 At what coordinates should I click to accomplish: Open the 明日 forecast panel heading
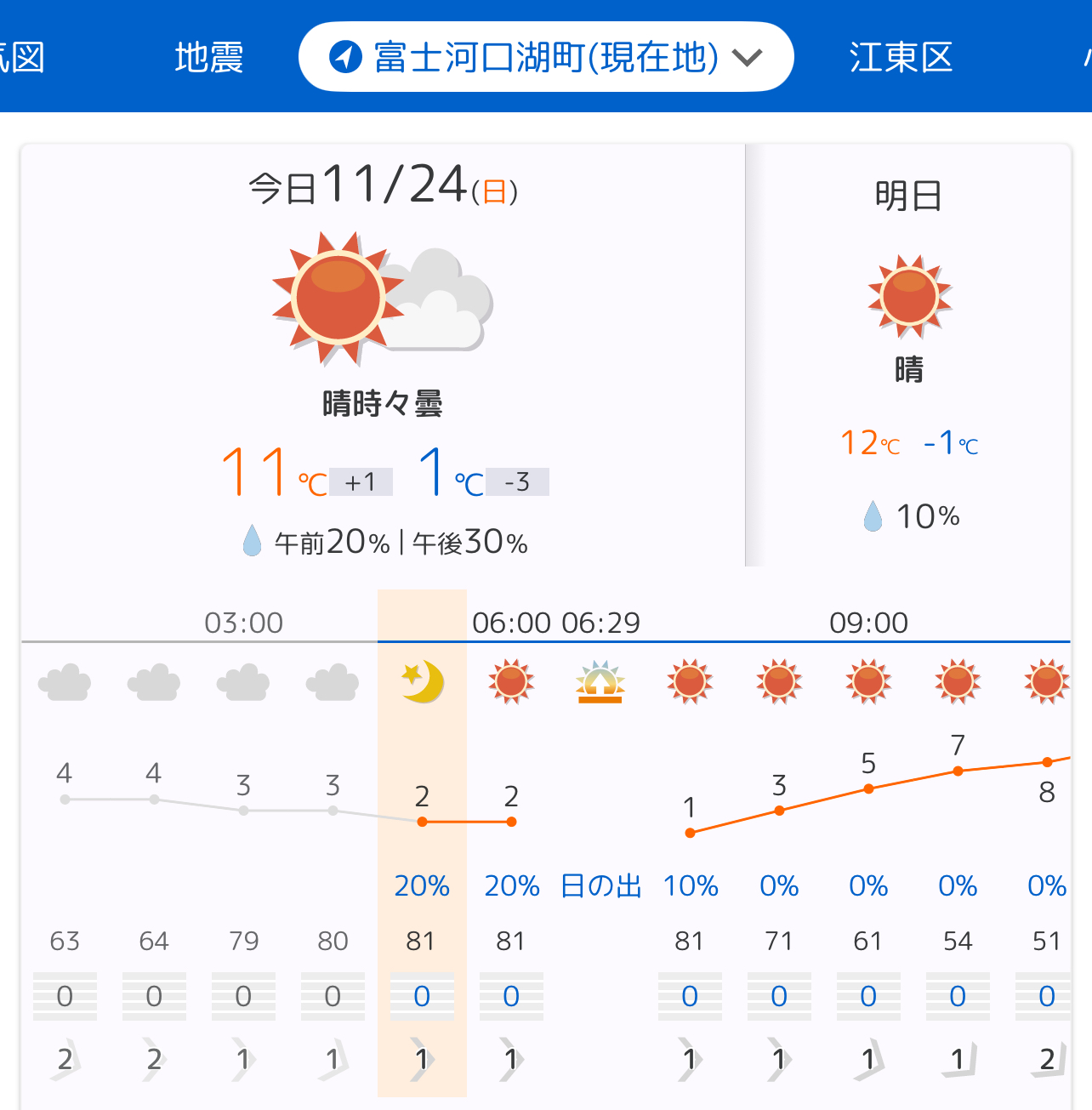point(908,196)
